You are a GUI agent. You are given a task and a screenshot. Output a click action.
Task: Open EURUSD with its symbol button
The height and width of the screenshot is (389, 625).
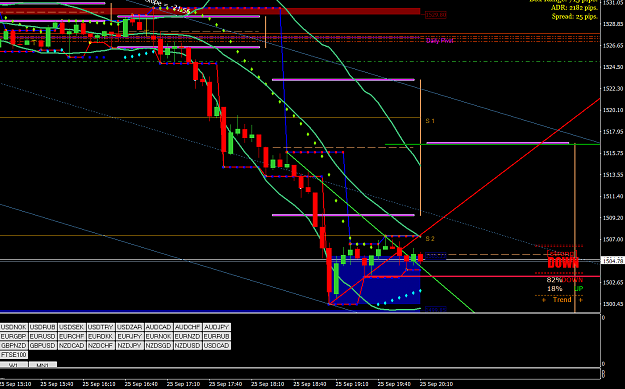click(x=43, y=336)
